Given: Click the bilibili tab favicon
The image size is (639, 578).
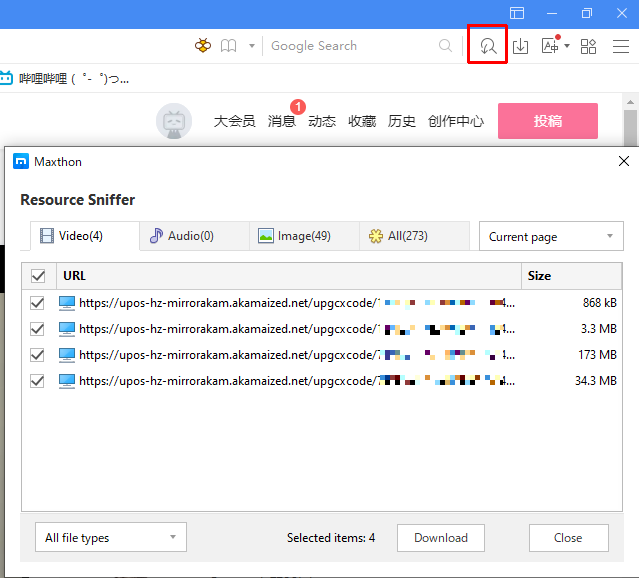Looking at the screenshot, I should (x=7, y=78).
